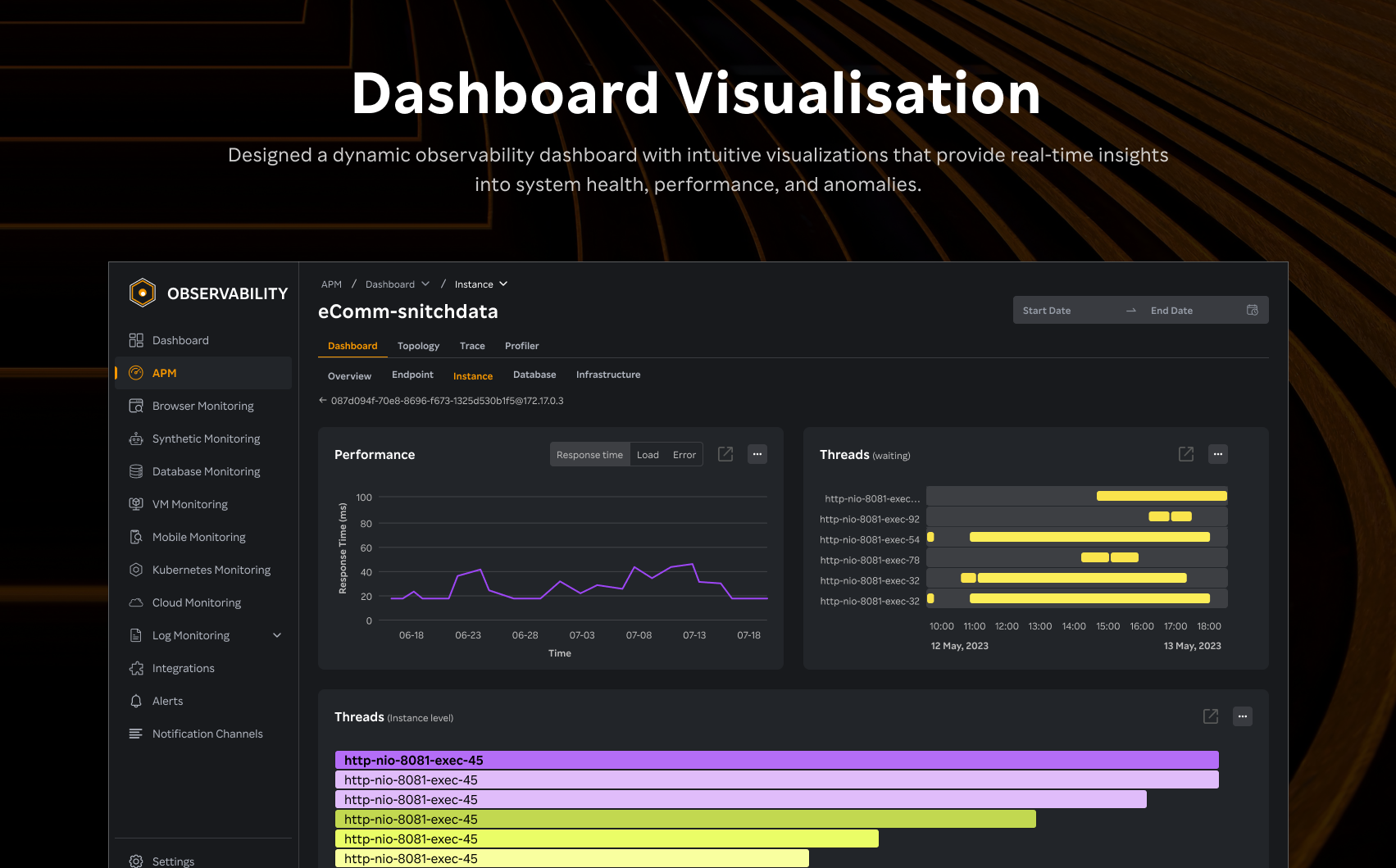Click the Alerts bell icon
Image resolution: width=1396 pixels, height=868 pixels.
coord(136,701)
